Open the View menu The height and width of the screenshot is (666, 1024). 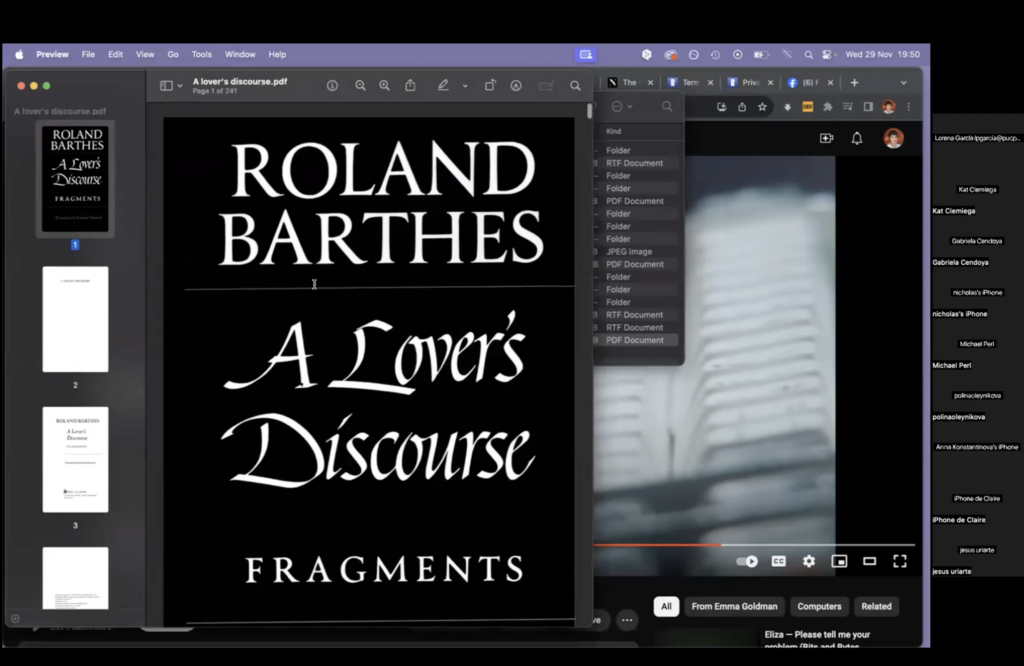(x=145, y=55)
